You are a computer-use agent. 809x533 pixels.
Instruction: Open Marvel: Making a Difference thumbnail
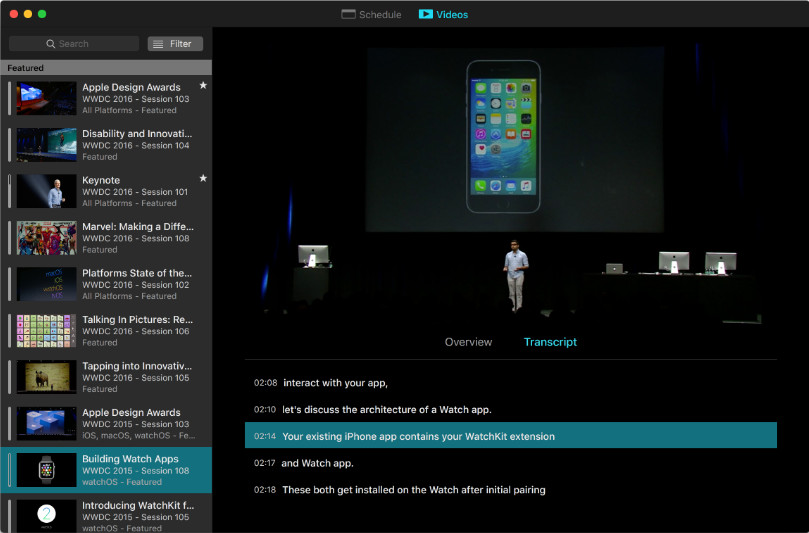pos(46,237)
